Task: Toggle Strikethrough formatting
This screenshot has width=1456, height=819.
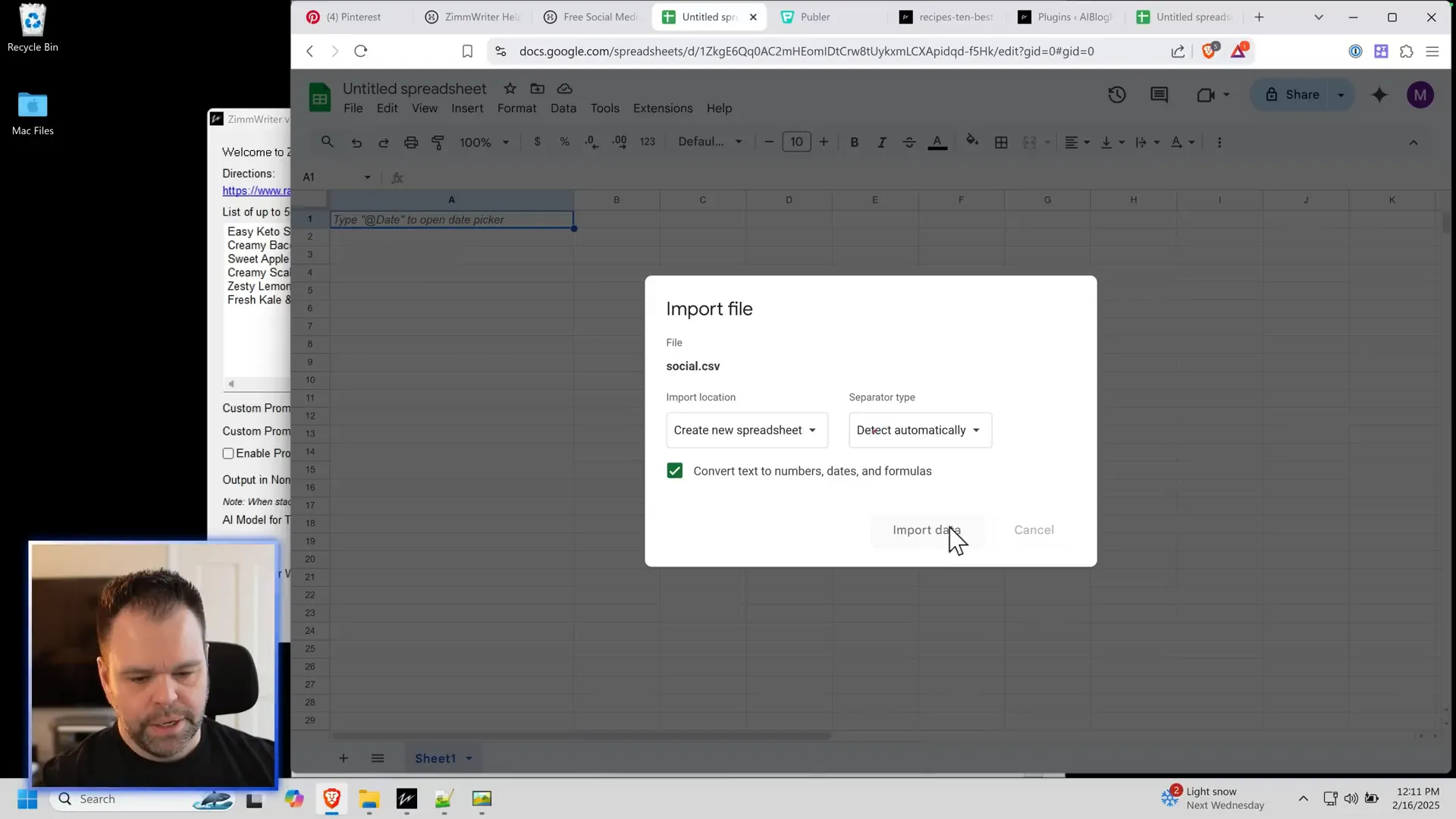Action: [x=909, y=143]
